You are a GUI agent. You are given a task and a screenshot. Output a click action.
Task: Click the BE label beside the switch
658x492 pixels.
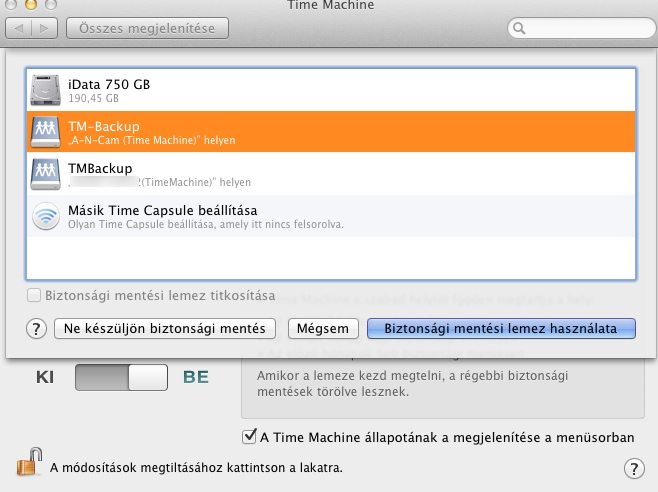click(196, 377)
